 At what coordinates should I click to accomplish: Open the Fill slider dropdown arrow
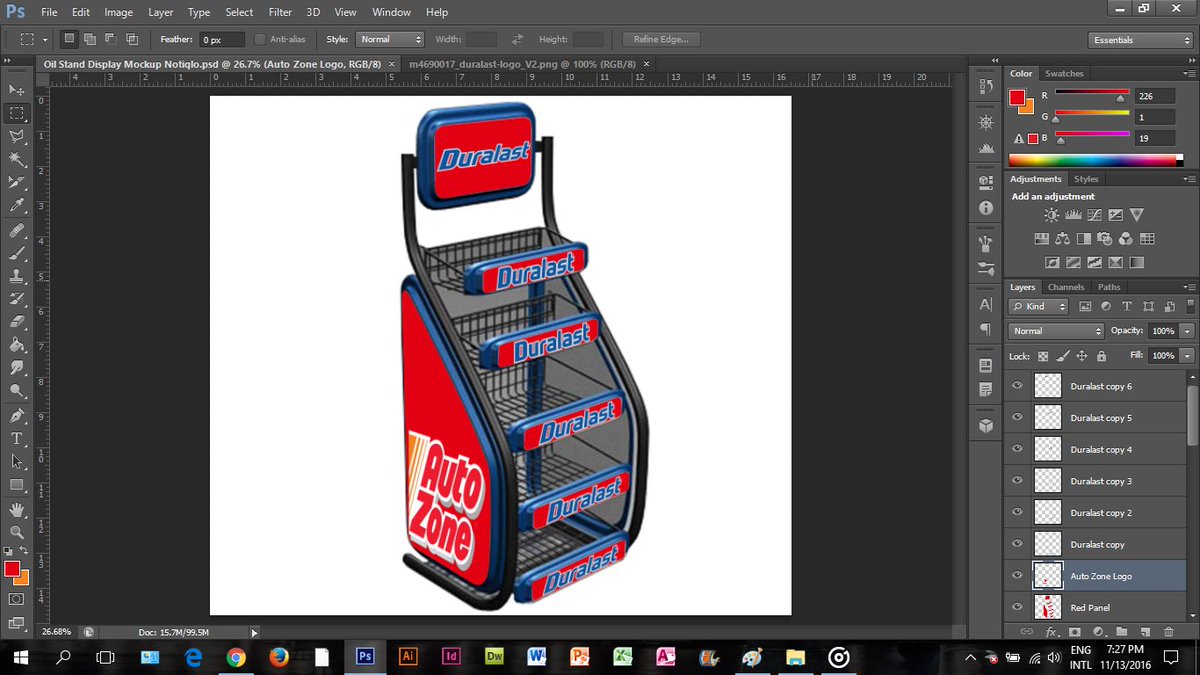[x=1187, y=355]
